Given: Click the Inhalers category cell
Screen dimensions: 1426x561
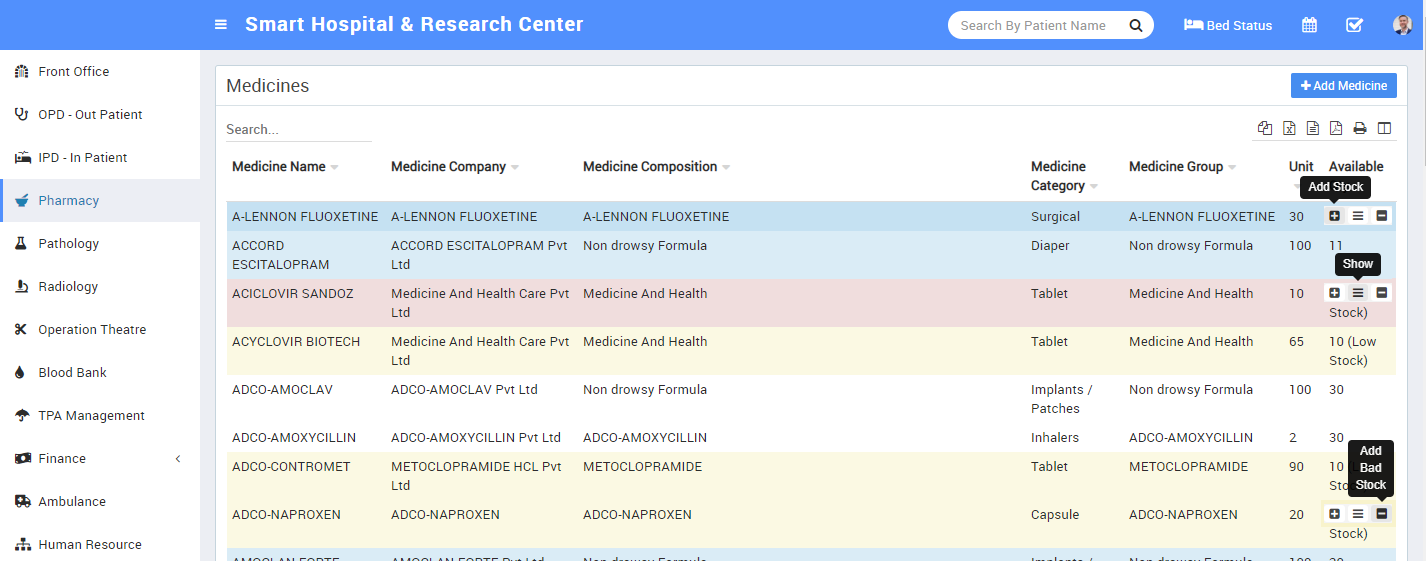Looking at the screenshot, I should [x=1055, y=438].
